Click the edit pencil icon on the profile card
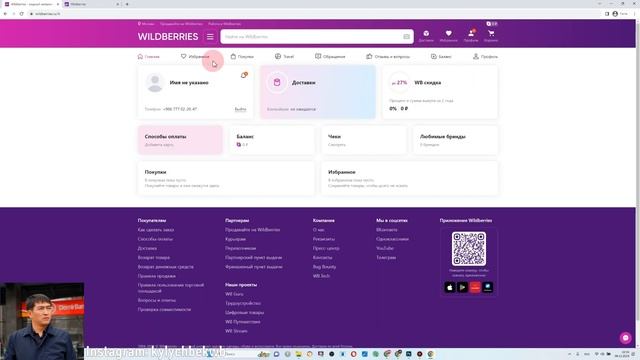 click(244, 75)
